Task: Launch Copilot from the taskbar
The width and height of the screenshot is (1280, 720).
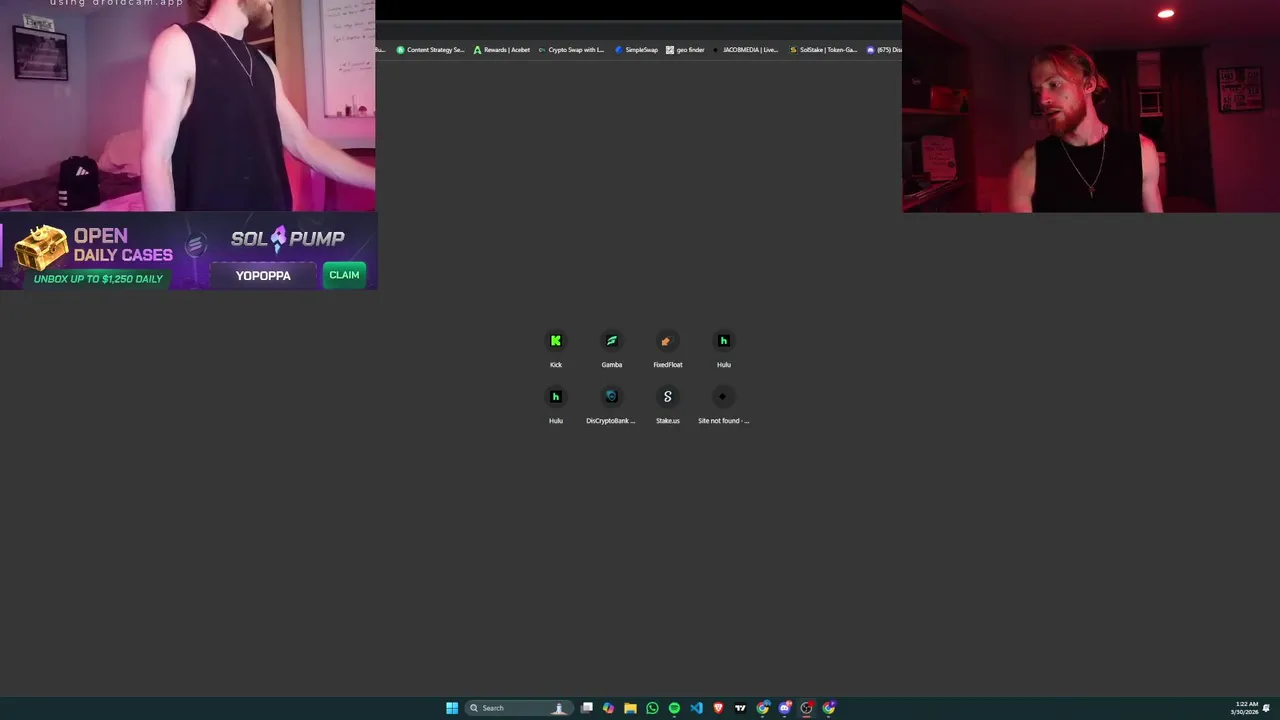Action: 608,708
